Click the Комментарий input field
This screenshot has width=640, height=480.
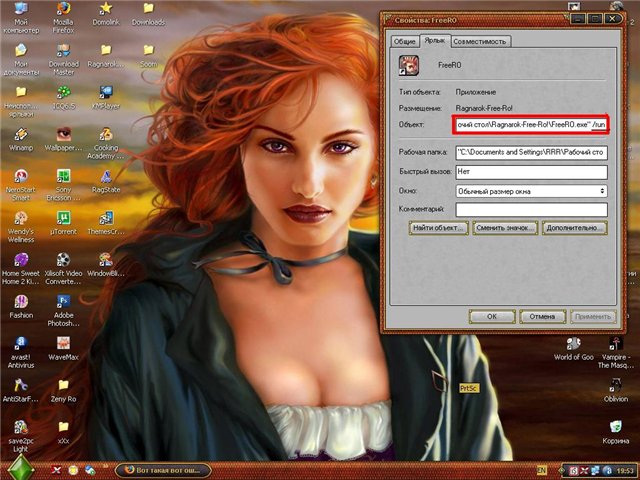click(x=531, y=210)
